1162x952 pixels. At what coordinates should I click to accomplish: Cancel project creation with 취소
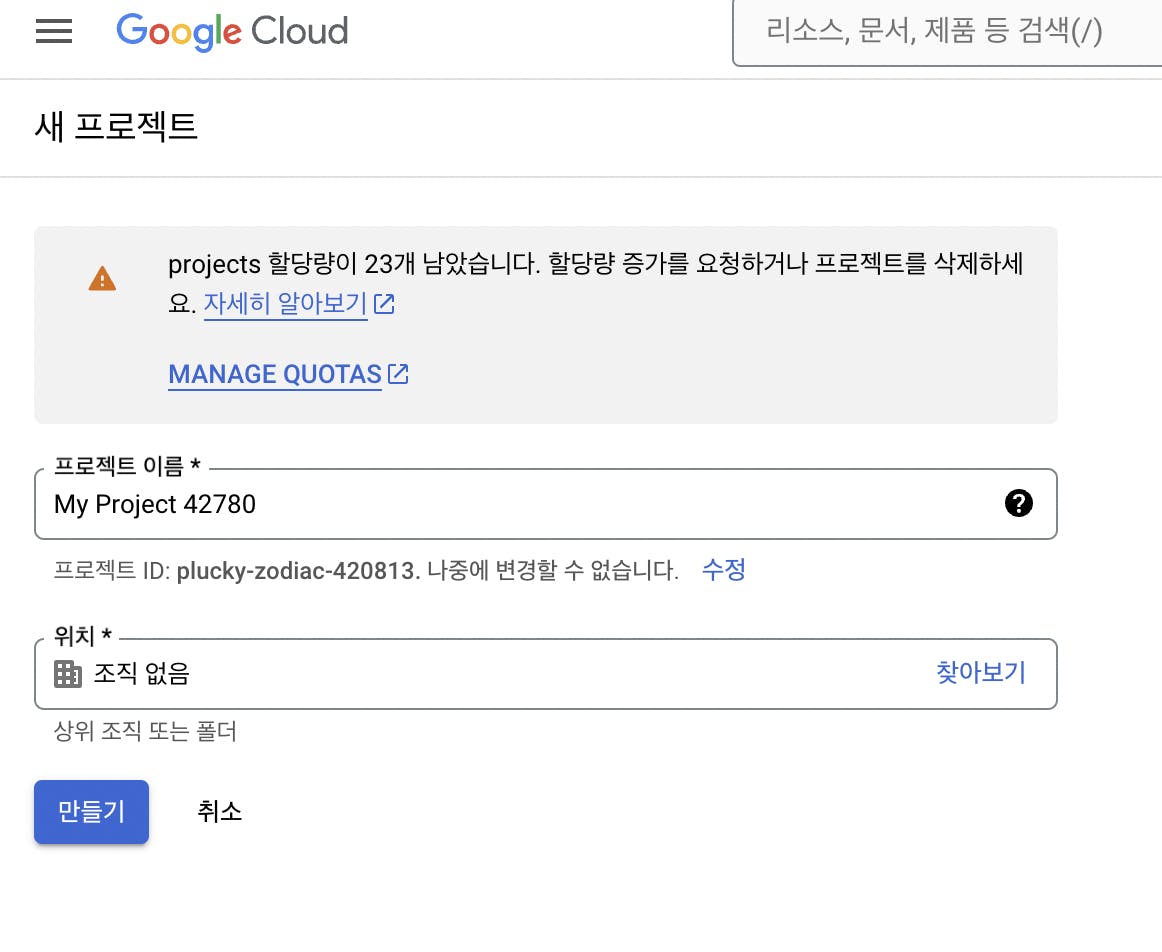(219, 812)
